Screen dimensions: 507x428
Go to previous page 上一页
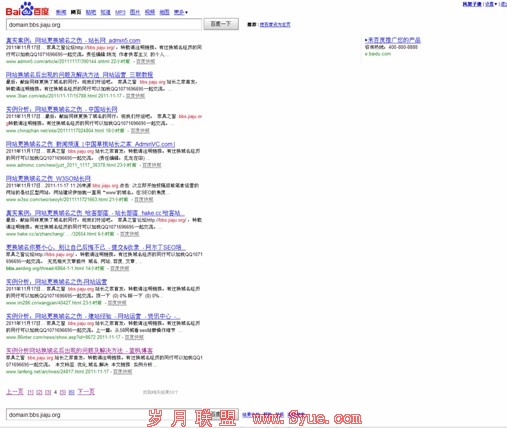click(15, 392)
